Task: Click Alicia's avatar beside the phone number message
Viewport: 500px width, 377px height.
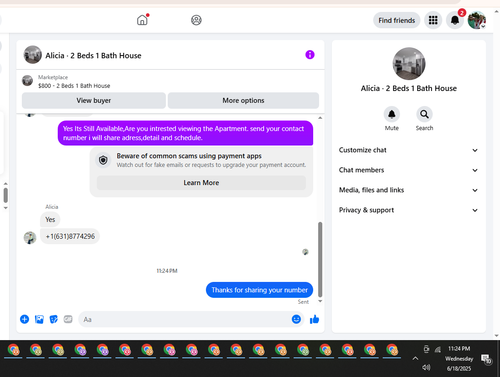Action: 30,238
